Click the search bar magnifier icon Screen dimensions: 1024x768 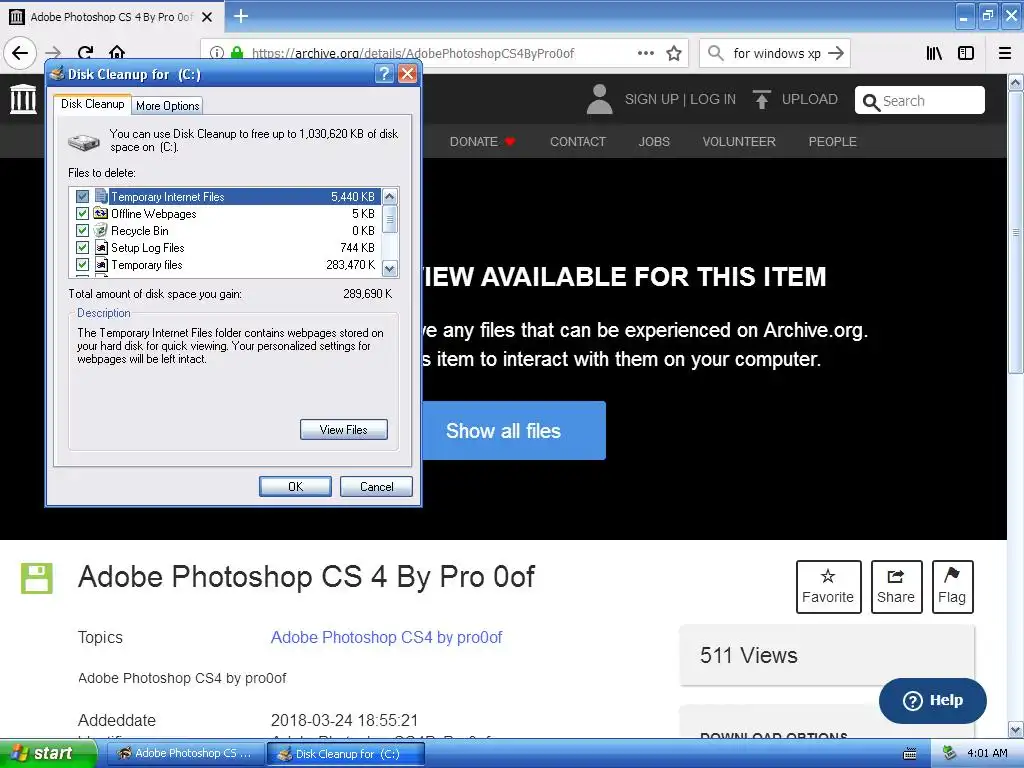click(x=716, y=53)
